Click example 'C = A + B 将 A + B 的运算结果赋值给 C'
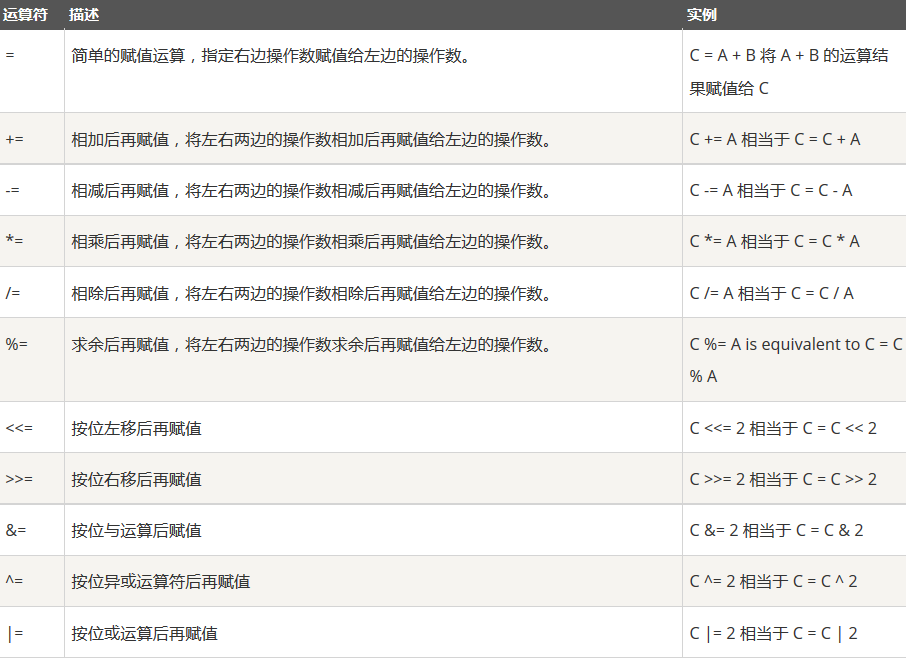This screenshot has width=906, height=658. point(789,72)
